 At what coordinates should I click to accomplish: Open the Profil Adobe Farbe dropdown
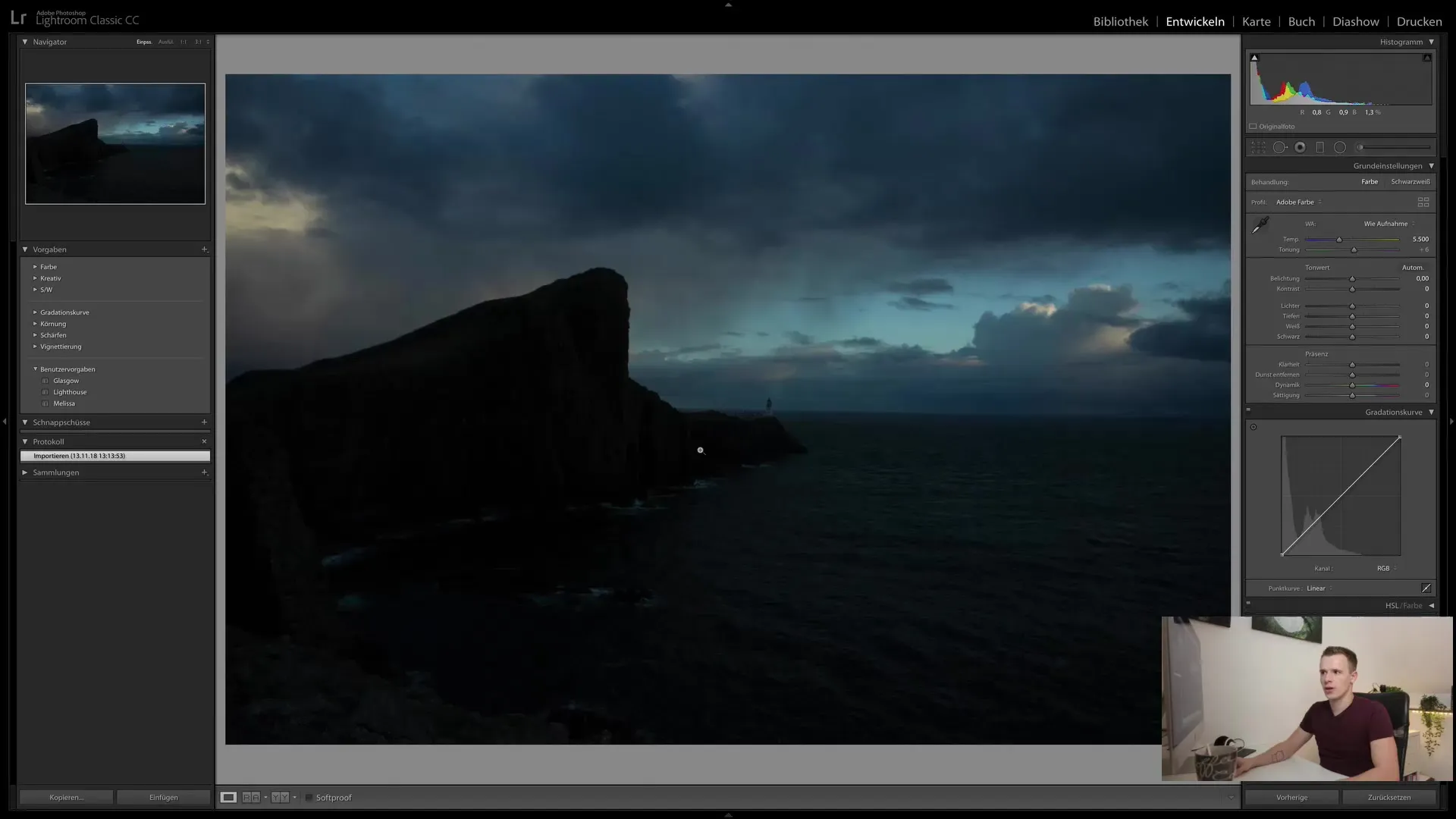click(1298, 202)
